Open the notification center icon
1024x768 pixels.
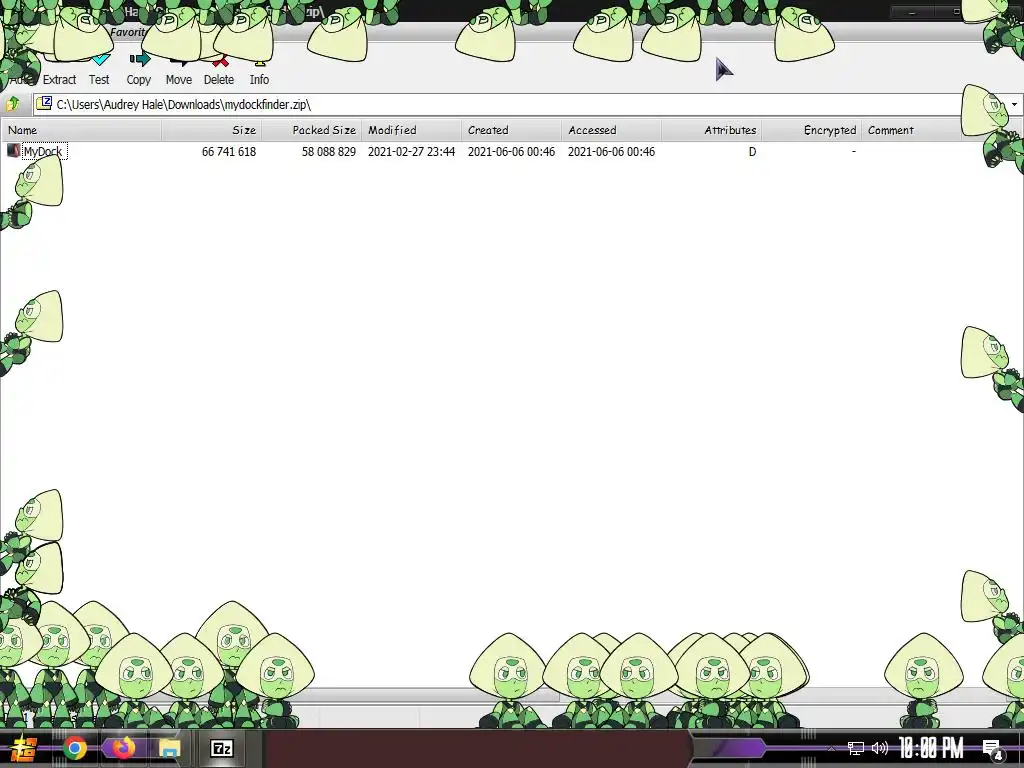coord(993,749)
